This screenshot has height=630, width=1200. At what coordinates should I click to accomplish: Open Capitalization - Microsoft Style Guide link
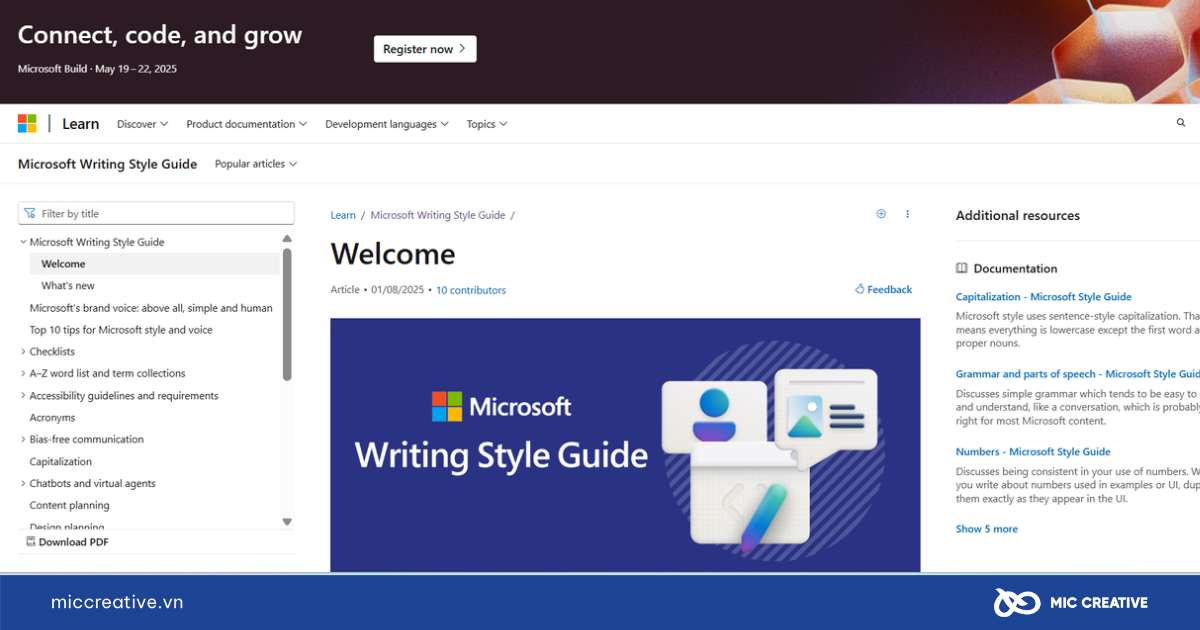[1044, 297]
